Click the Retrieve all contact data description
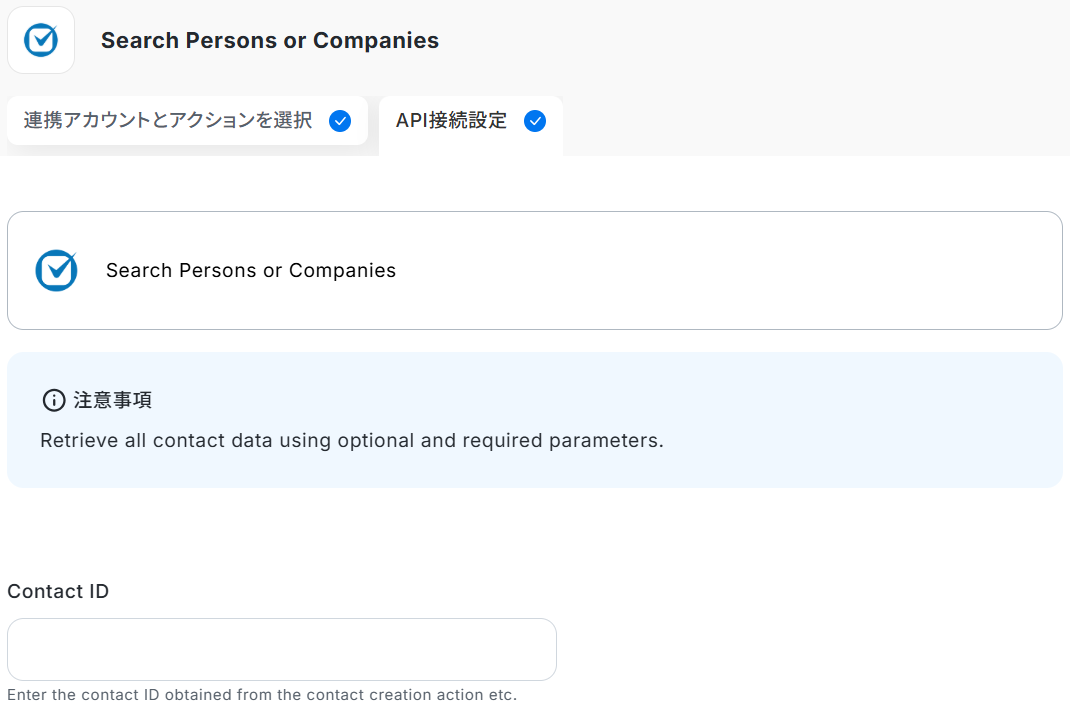The image size is (1070, 708). pyautogui.click(x=352, y=440)
